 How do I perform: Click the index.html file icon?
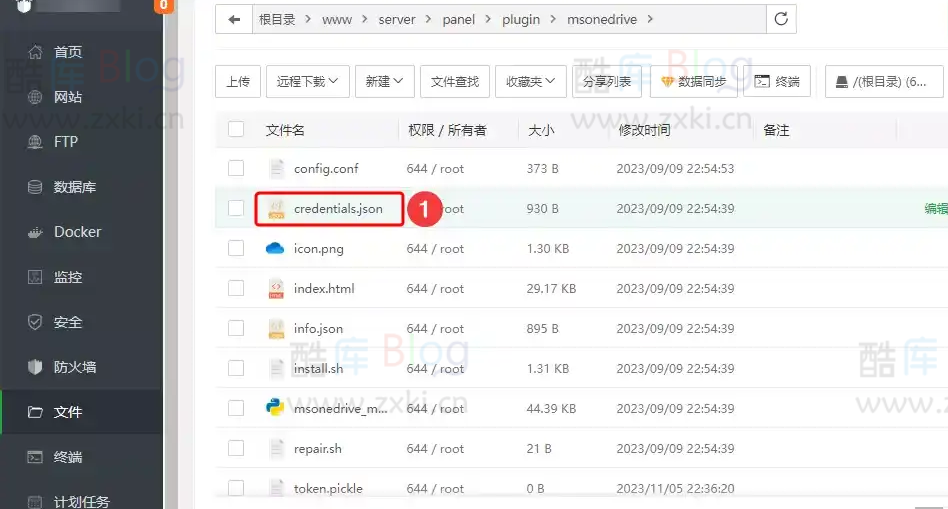coord(276,288)
